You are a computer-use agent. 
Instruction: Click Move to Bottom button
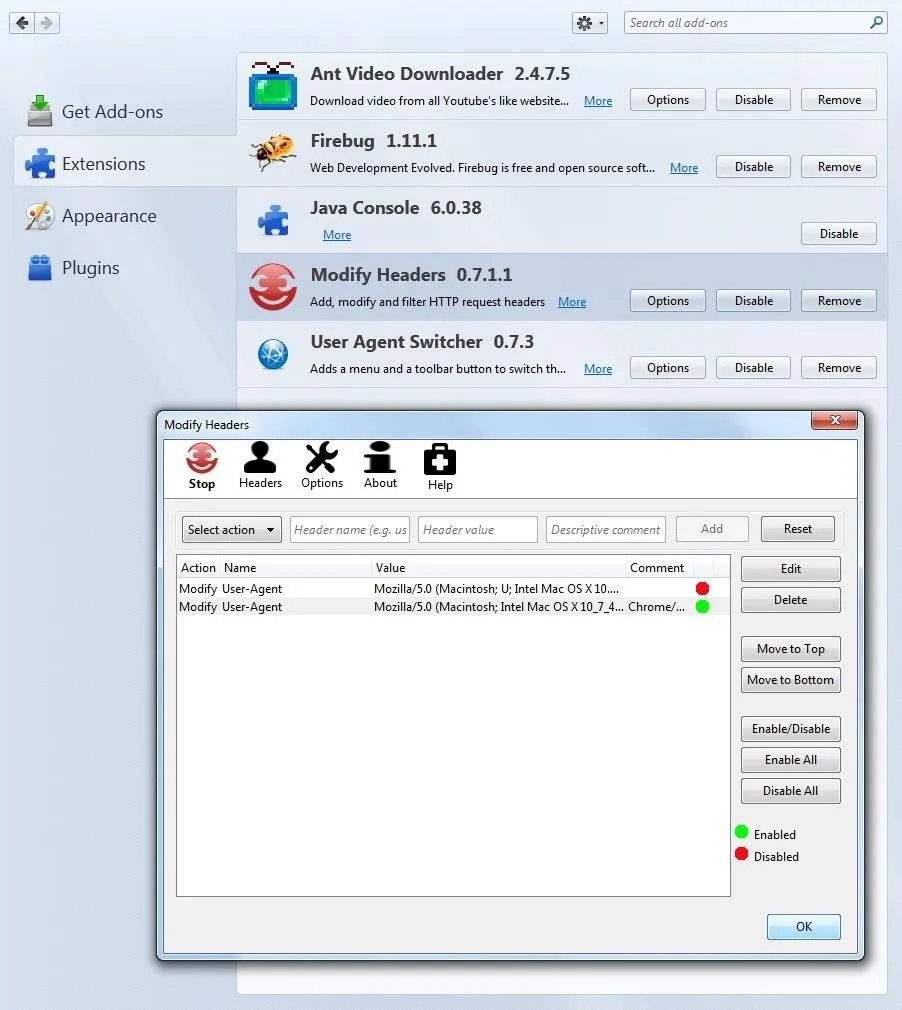[791, 680]
